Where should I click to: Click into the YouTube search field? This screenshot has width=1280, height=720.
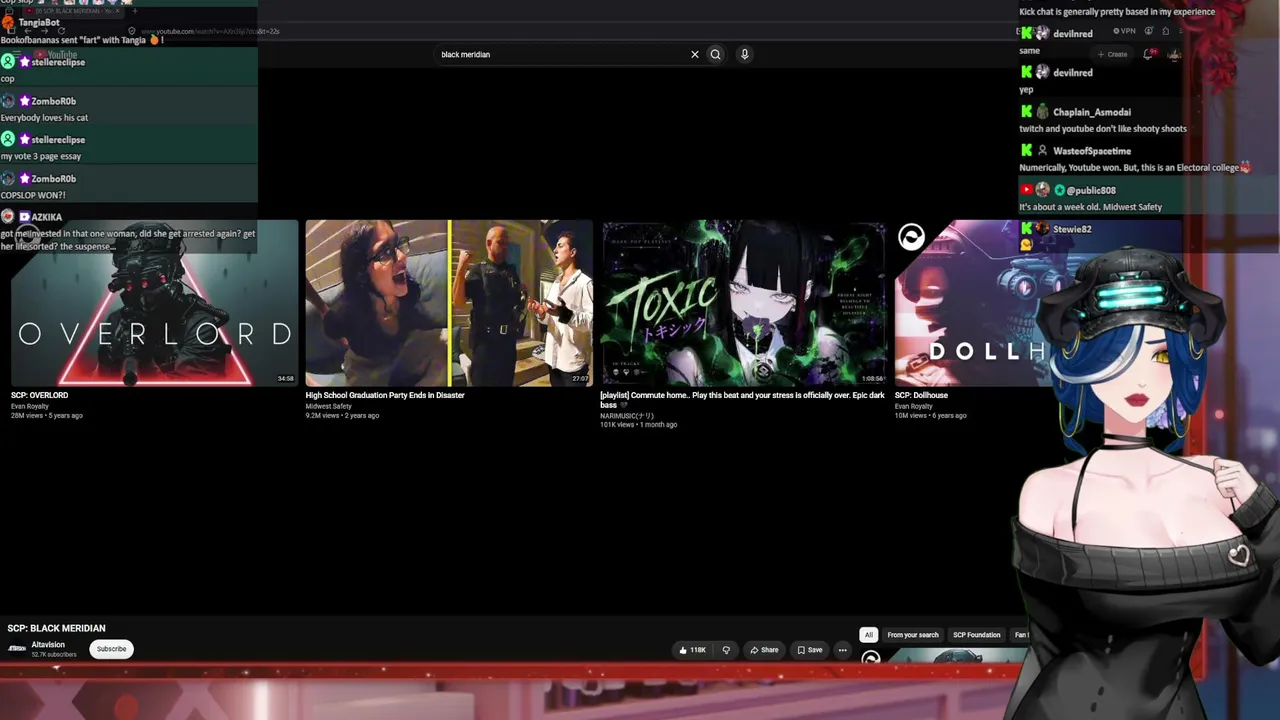565,54
